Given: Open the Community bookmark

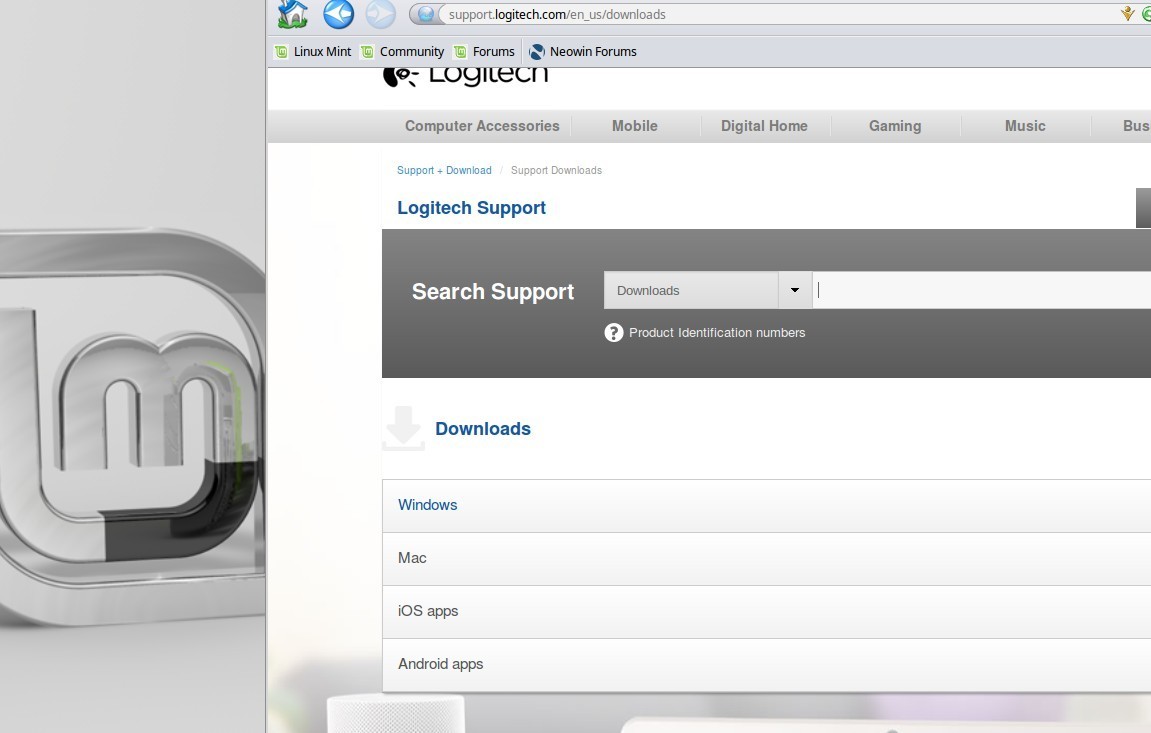Looking at the screenshot, I should point(403,51).
